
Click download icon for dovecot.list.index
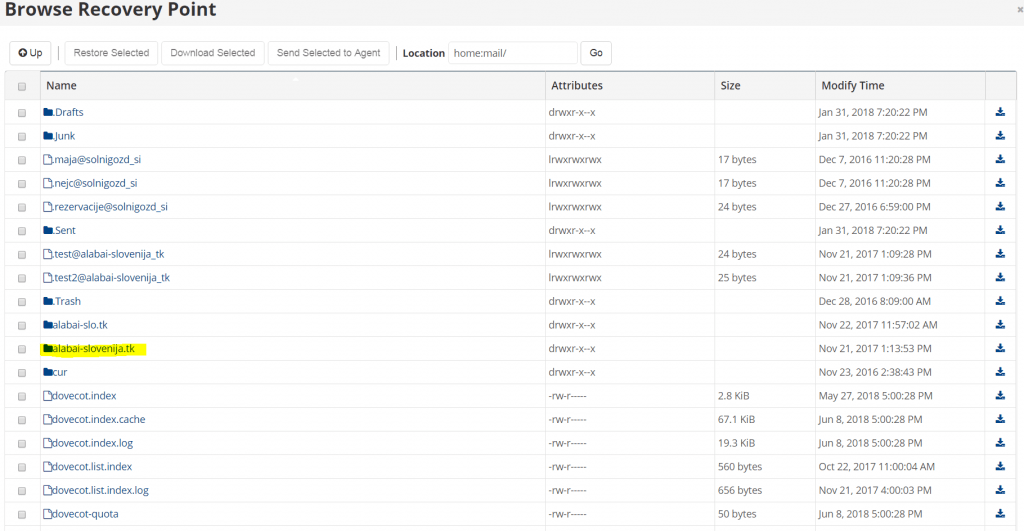click(1000, 466)
